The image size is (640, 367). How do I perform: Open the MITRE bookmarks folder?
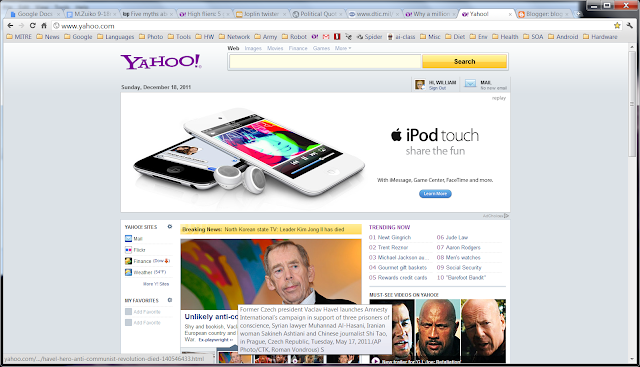[x=19, y=37]
